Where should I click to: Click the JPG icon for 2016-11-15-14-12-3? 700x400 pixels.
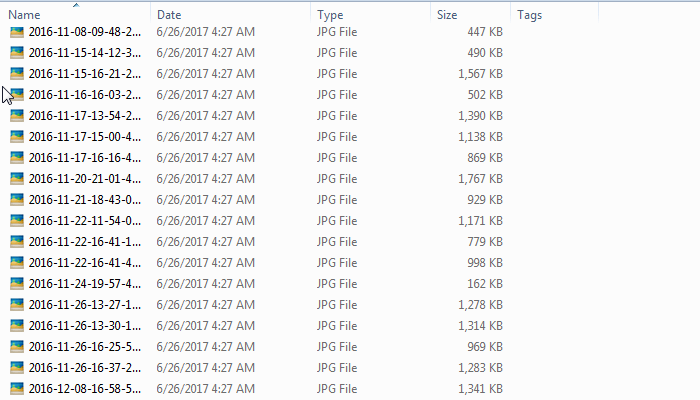[x=17, y=53]
